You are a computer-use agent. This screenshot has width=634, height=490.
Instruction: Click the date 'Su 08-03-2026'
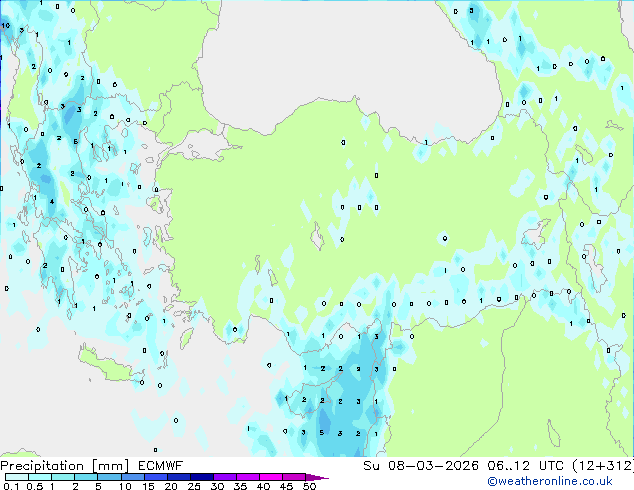[421, 466]
